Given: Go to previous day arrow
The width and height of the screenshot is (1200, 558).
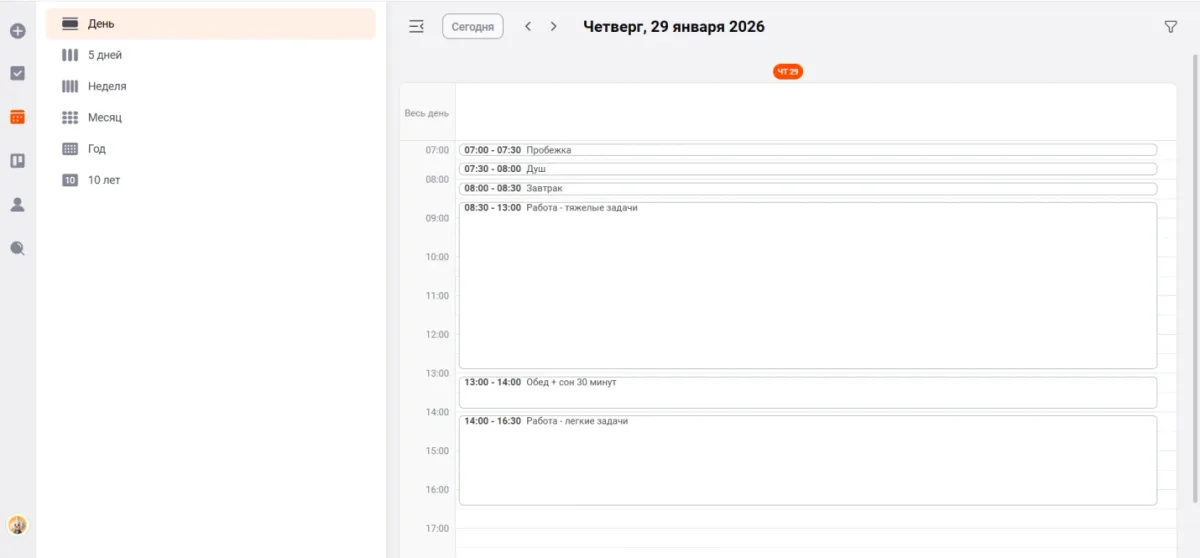Looking at the screenshot, I should [528, 27].
